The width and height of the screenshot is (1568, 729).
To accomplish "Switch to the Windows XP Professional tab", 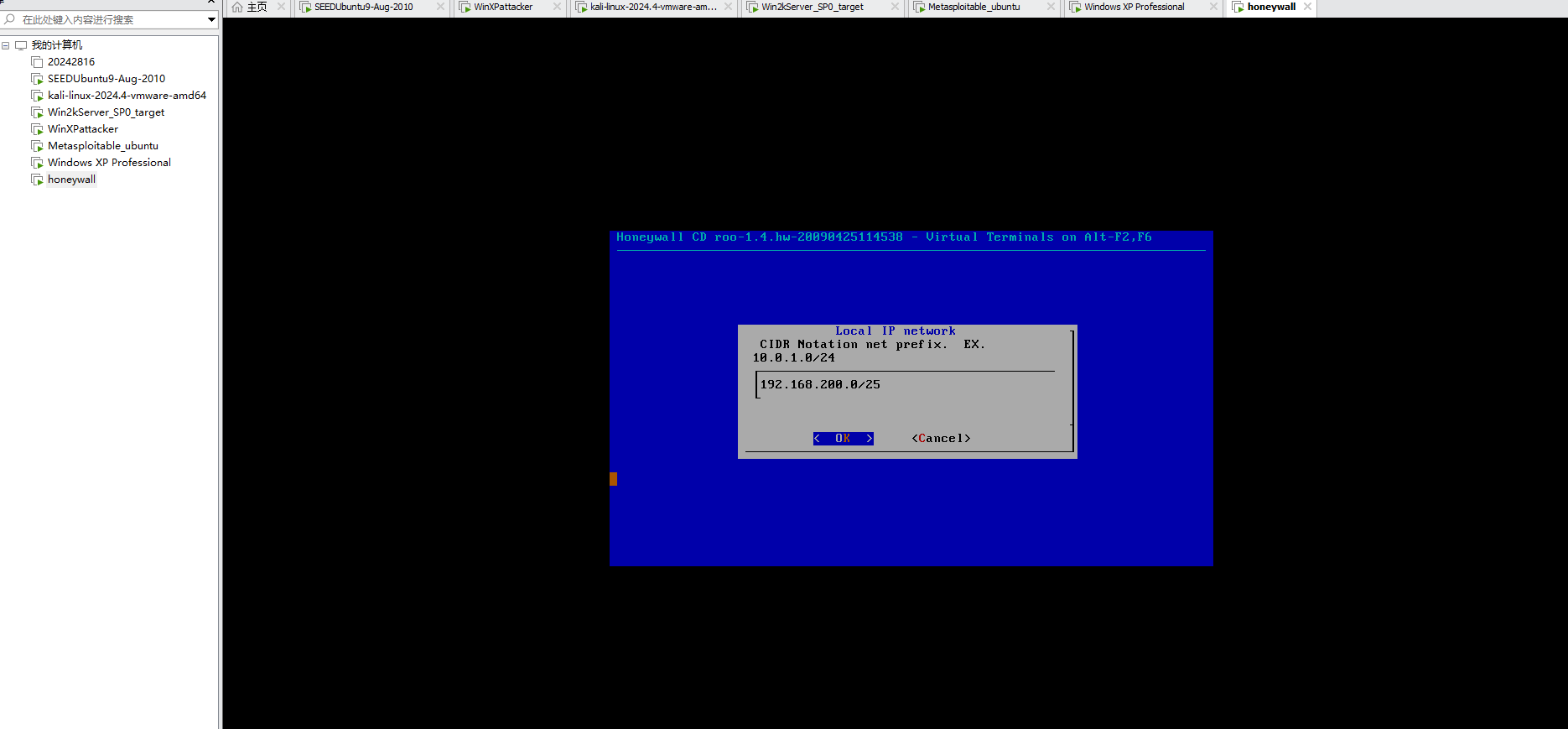I will point(1142,7).
